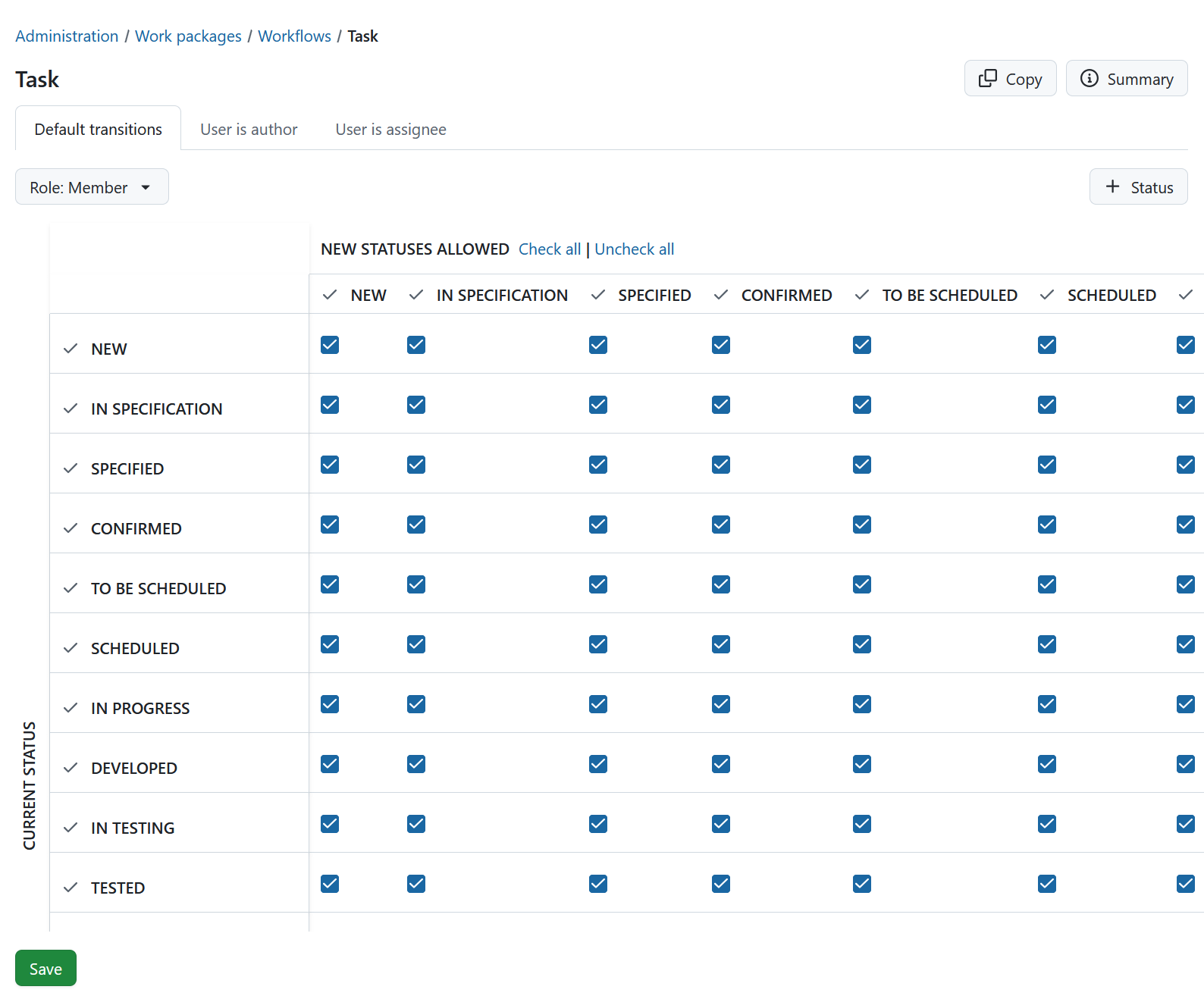1204x999 pixels.
Task: Uncheck TESTED to CONFIRMED transition checkbox
Action: click(x=721, y=884)
